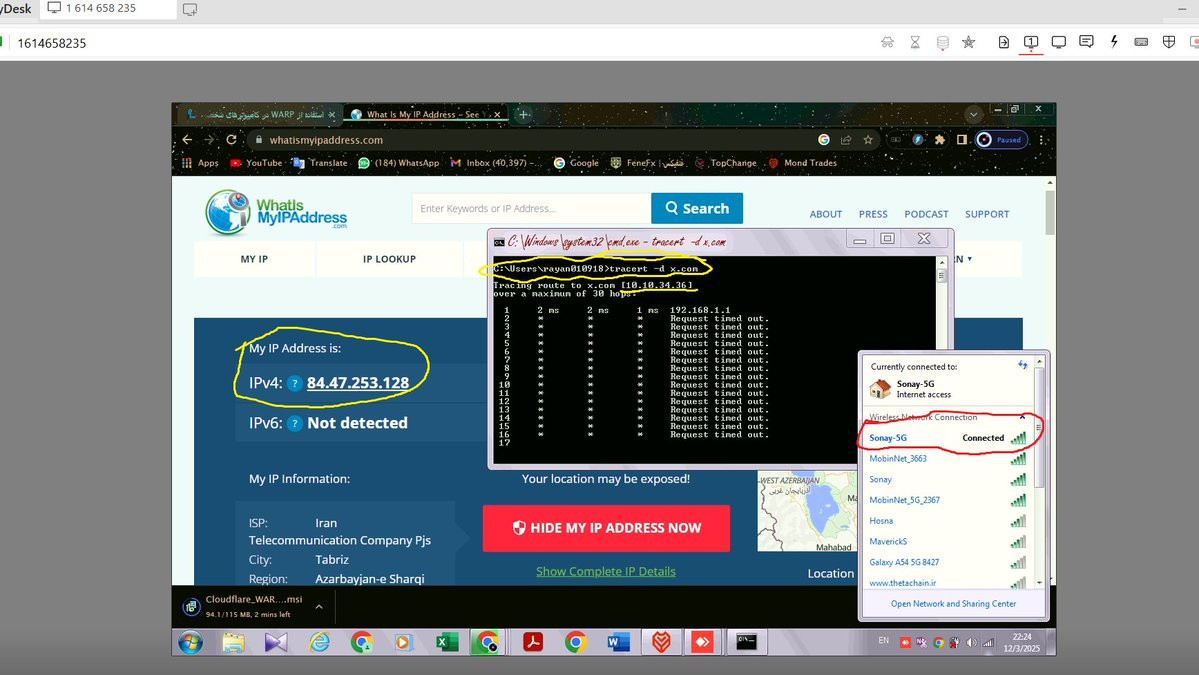Screen dimensions: 1199x675
Task: Open Excel from taskbar
Action: (447, 642)
